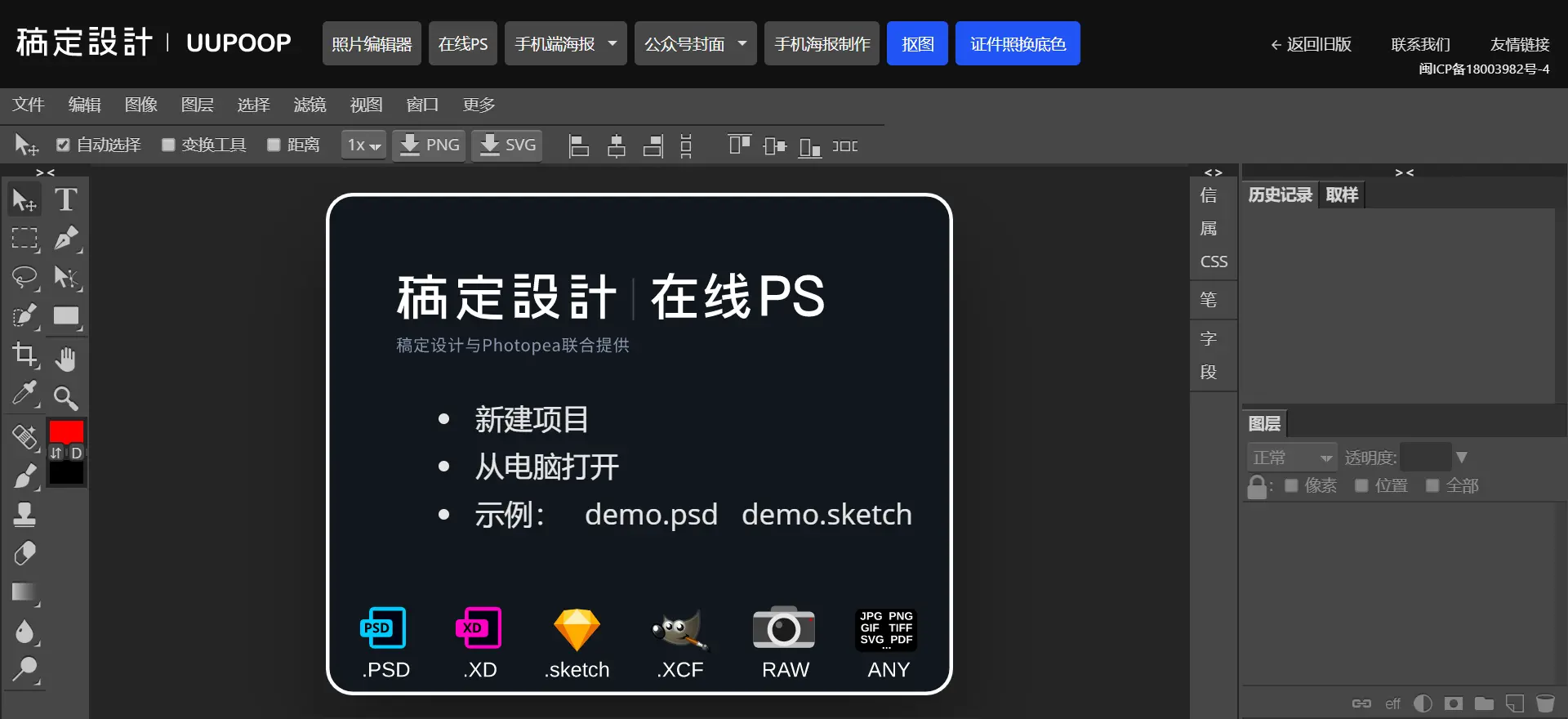Switch to the 取样 tab
Viewport: 1568px width, 719px height.
tap(1342, 194)
